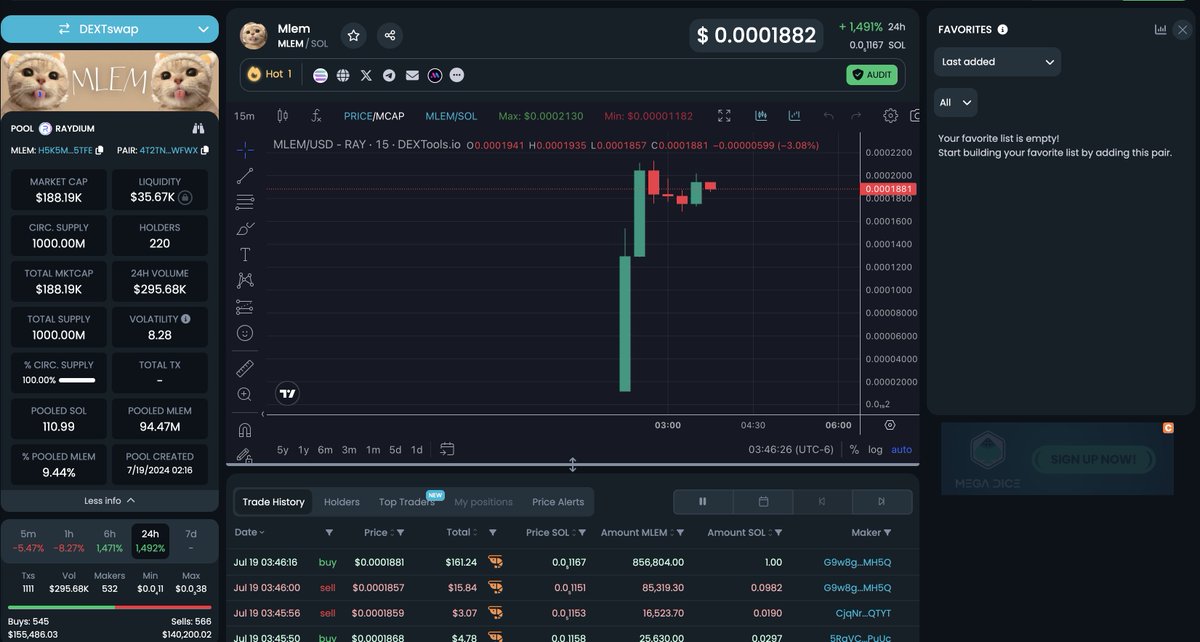Select the Trade History tab

[273, 502]
